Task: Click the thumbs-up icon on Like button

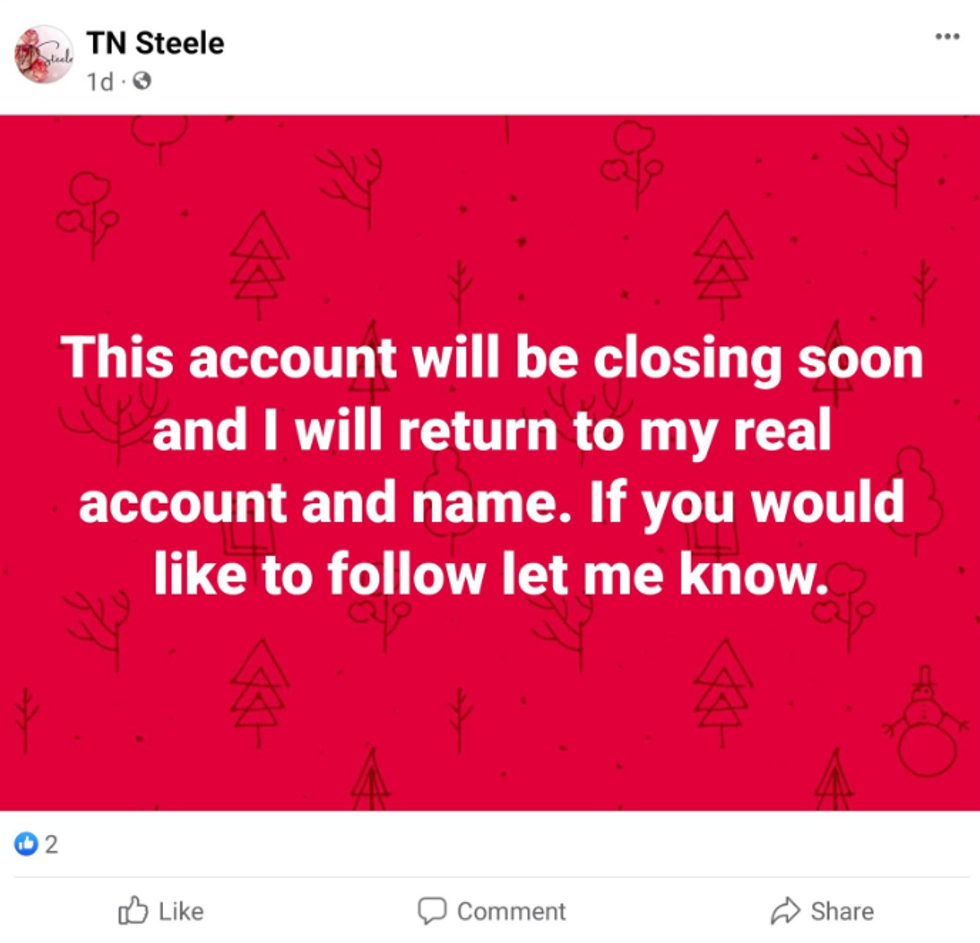Action: (x=133, y=910)
